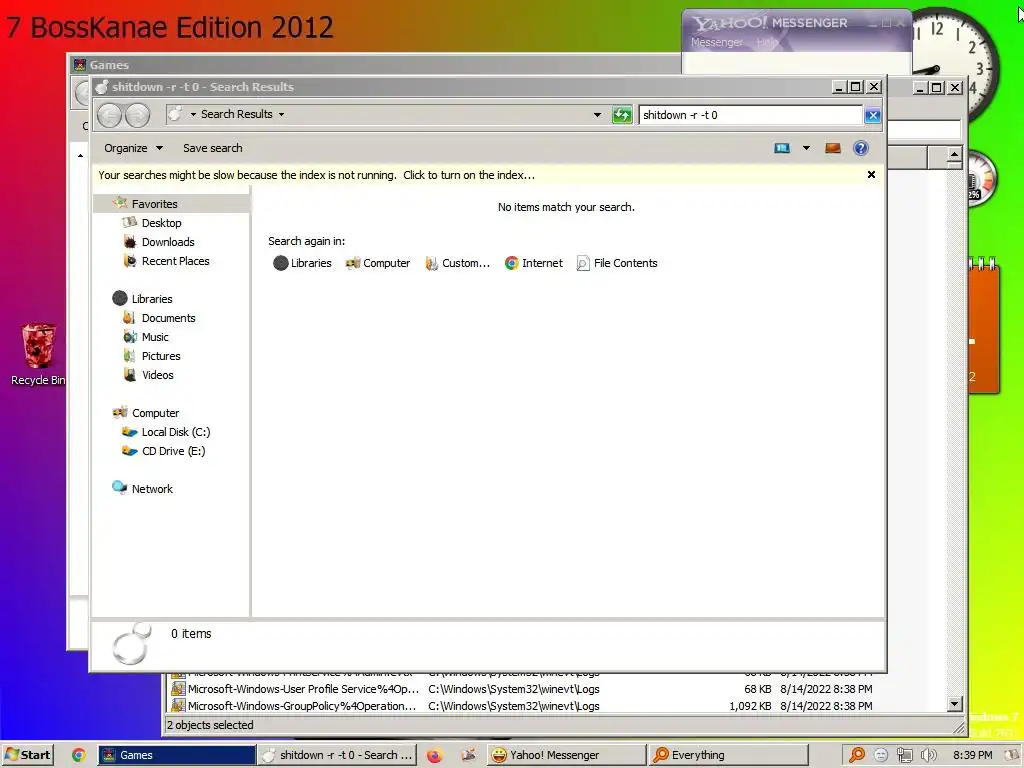Click the index-not-running notification message
Viewport: 1024px width, 768px height.
point(316,175)
